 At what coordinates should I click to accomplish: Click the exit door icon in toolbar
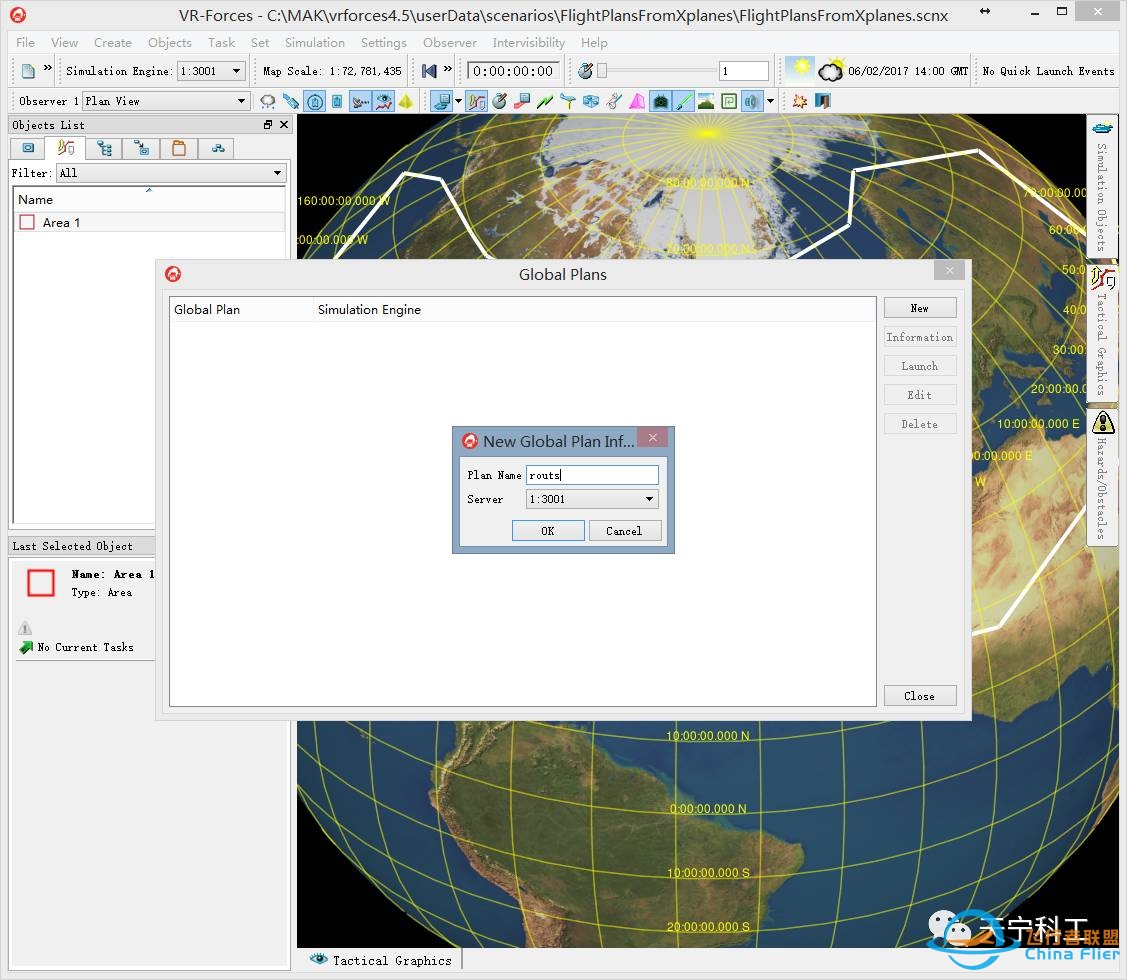point(822,101)
